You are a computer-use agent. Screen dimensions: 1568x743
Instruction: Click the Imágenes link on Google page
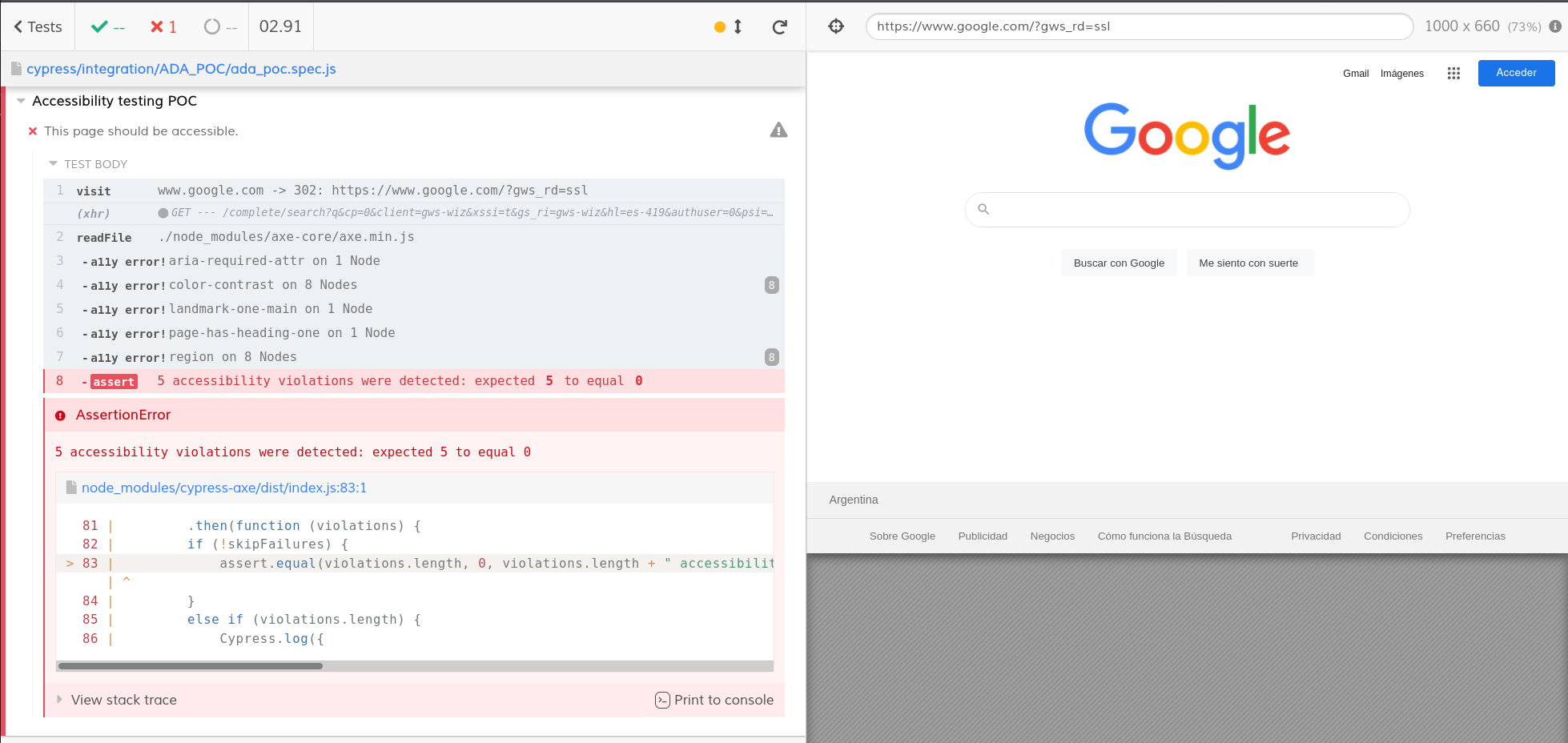click(x=1402, y=74)
